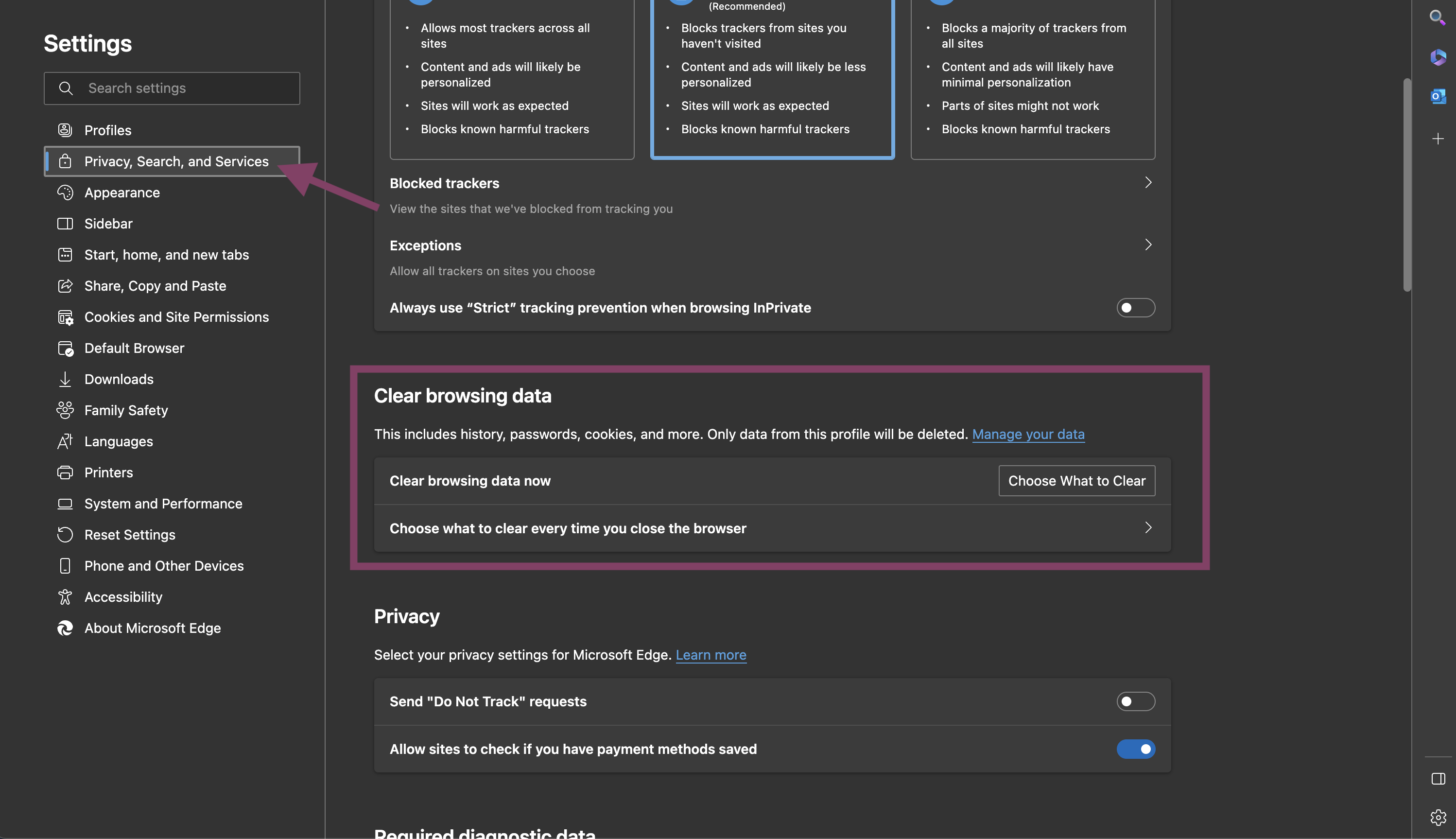The width and height of the screenshot is (1456, 839).
Task: Click the Printers icon
Action: click(x=65, y=472)
